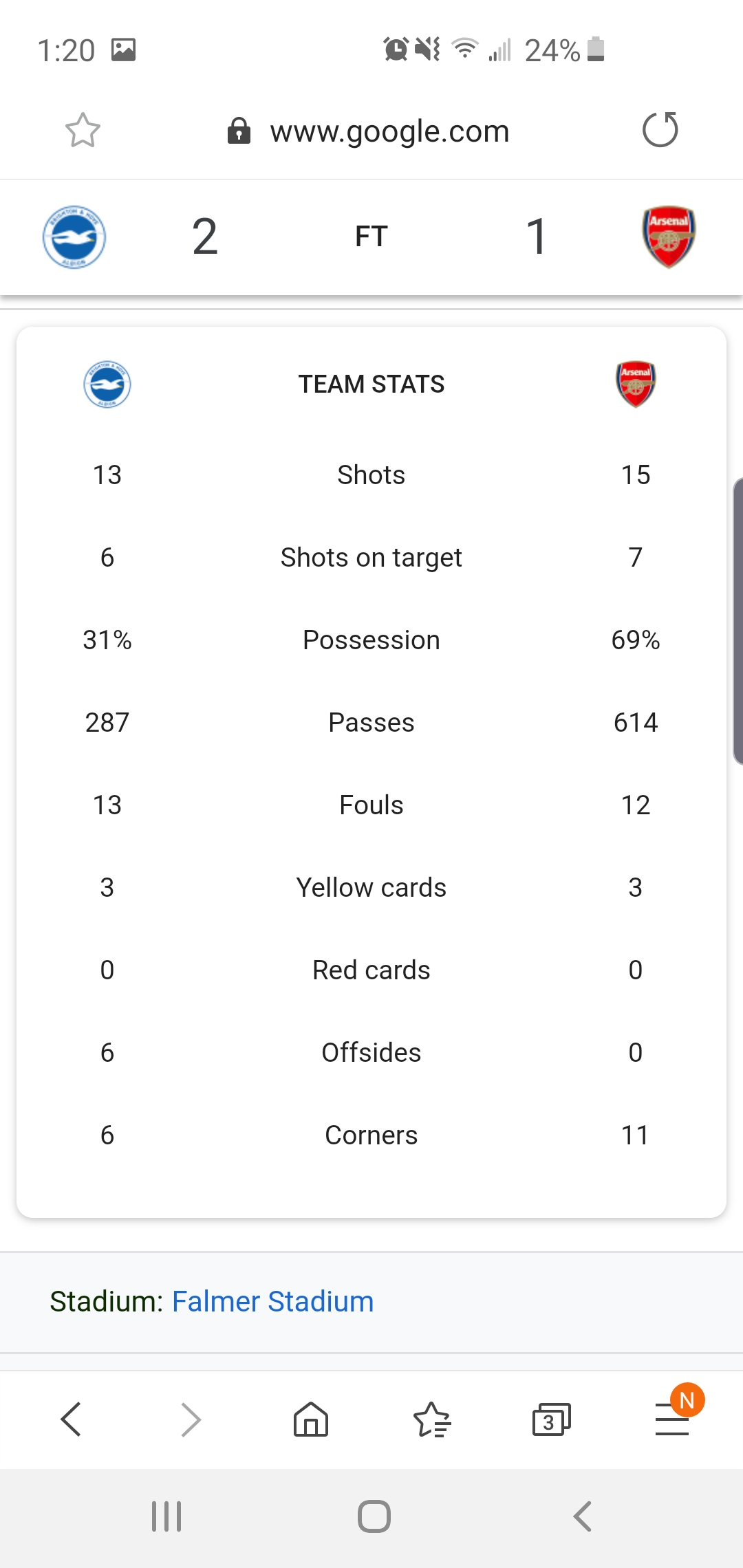This screenshot has height=1568, width=743.
Task: Open the Falmer Stadium link
Action: coord(272,1301)
